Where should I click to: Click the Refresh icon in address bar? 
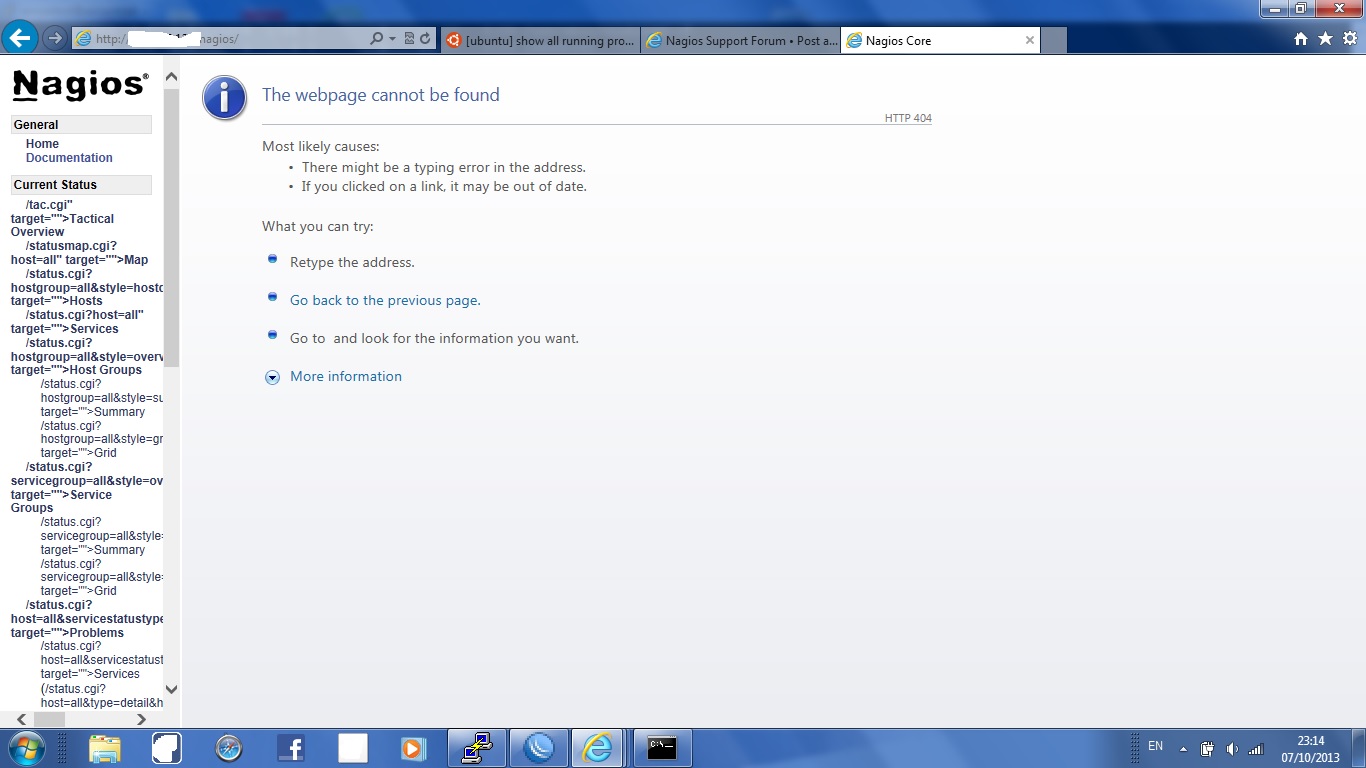(x=425, y=39)
